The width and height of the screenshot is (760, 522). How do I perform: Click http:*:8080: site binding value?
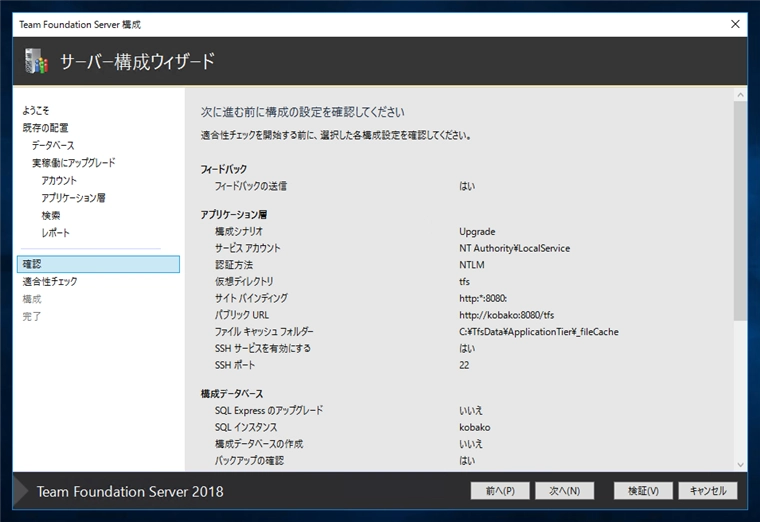tap(483, 298)
